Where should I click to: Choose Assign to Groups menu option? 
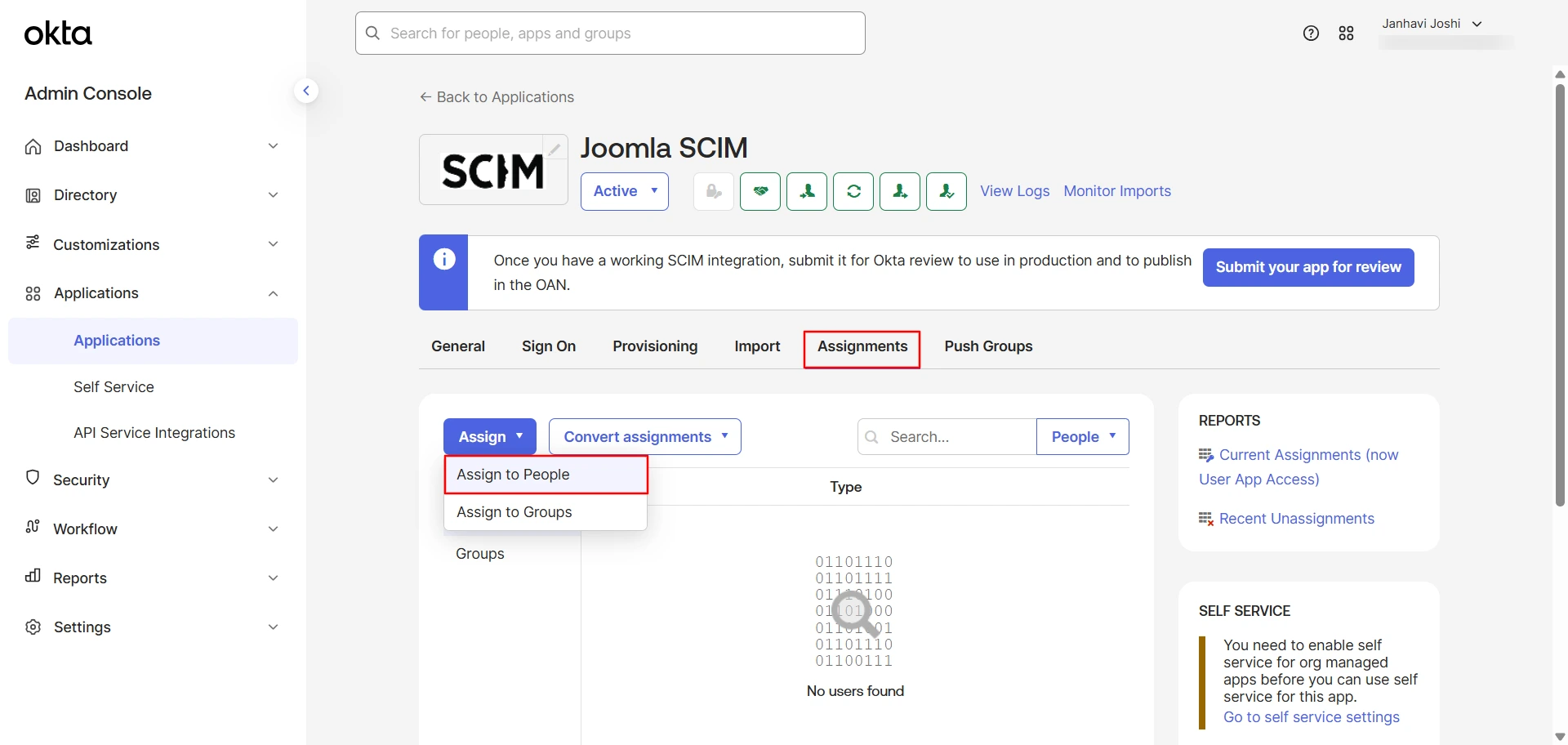point(546,512)
